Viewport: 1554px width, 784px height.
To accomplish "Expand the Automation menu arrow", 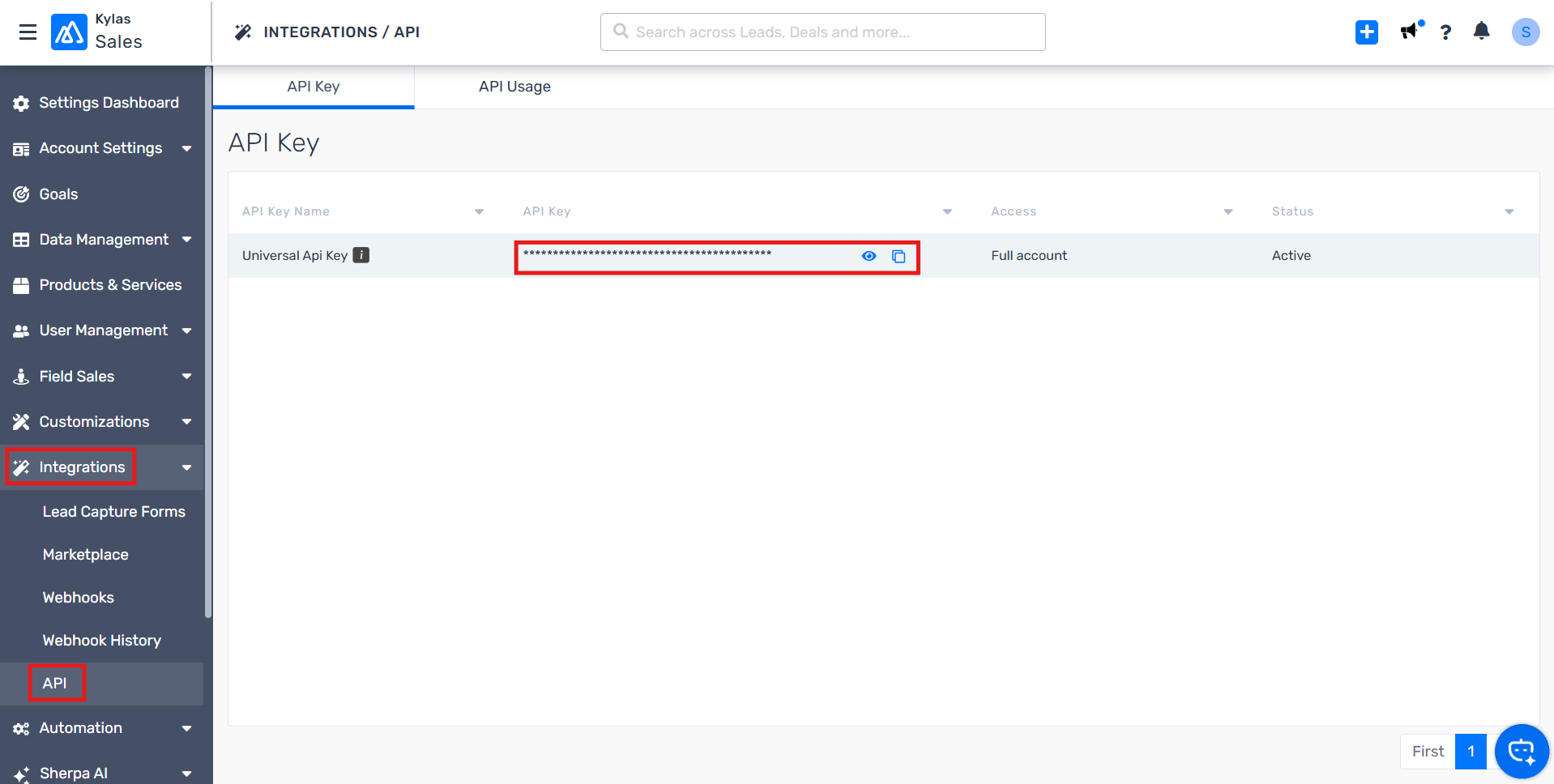I will coord(187,729).
